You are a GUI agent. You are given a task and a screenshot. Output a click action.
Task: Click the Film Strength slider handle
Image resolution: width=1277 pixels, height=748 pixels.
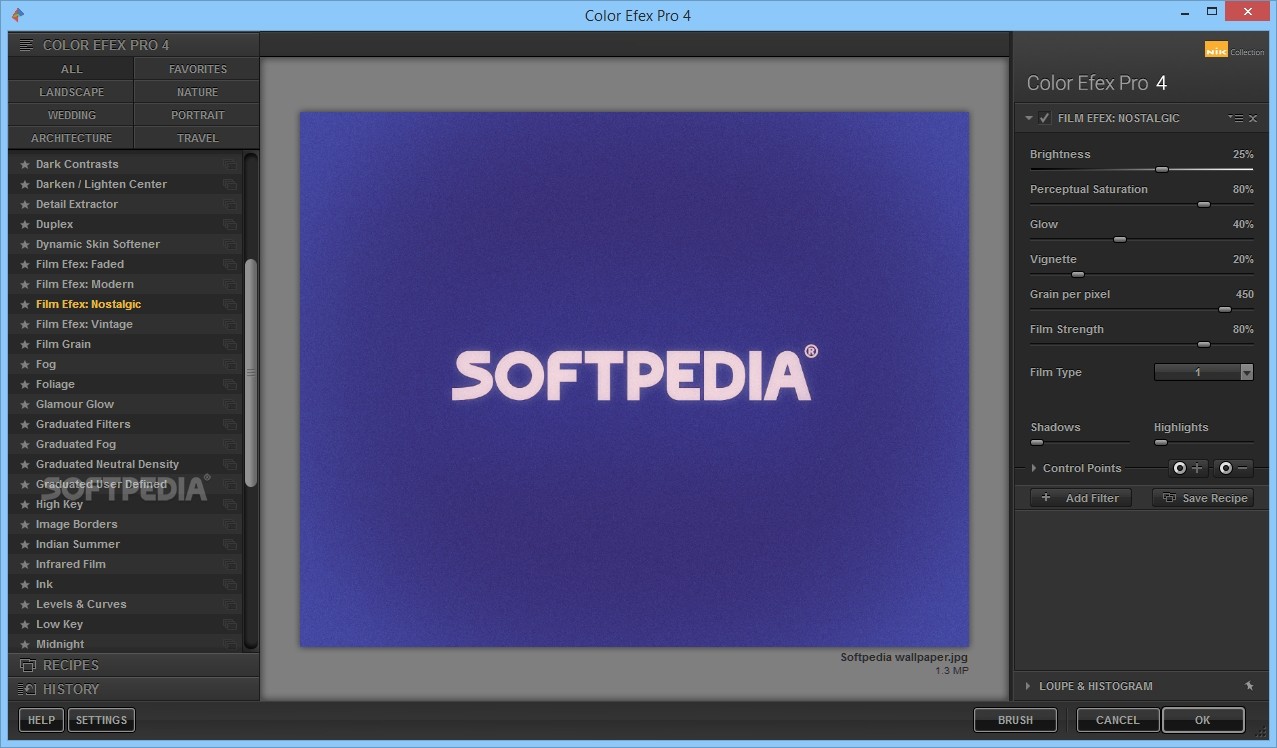point(1204,345)
